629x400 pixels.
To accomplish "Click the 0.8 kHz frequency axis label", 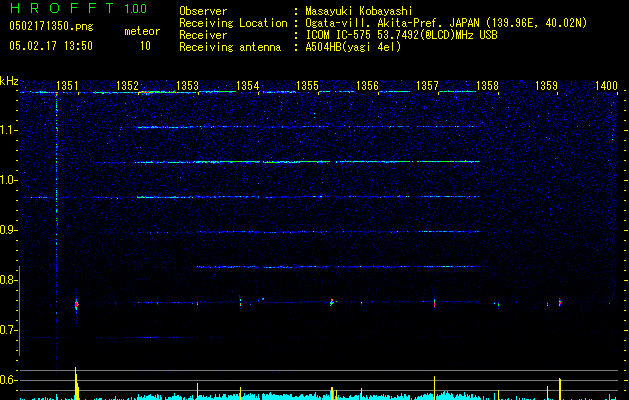I will click(x=8, y=280).
